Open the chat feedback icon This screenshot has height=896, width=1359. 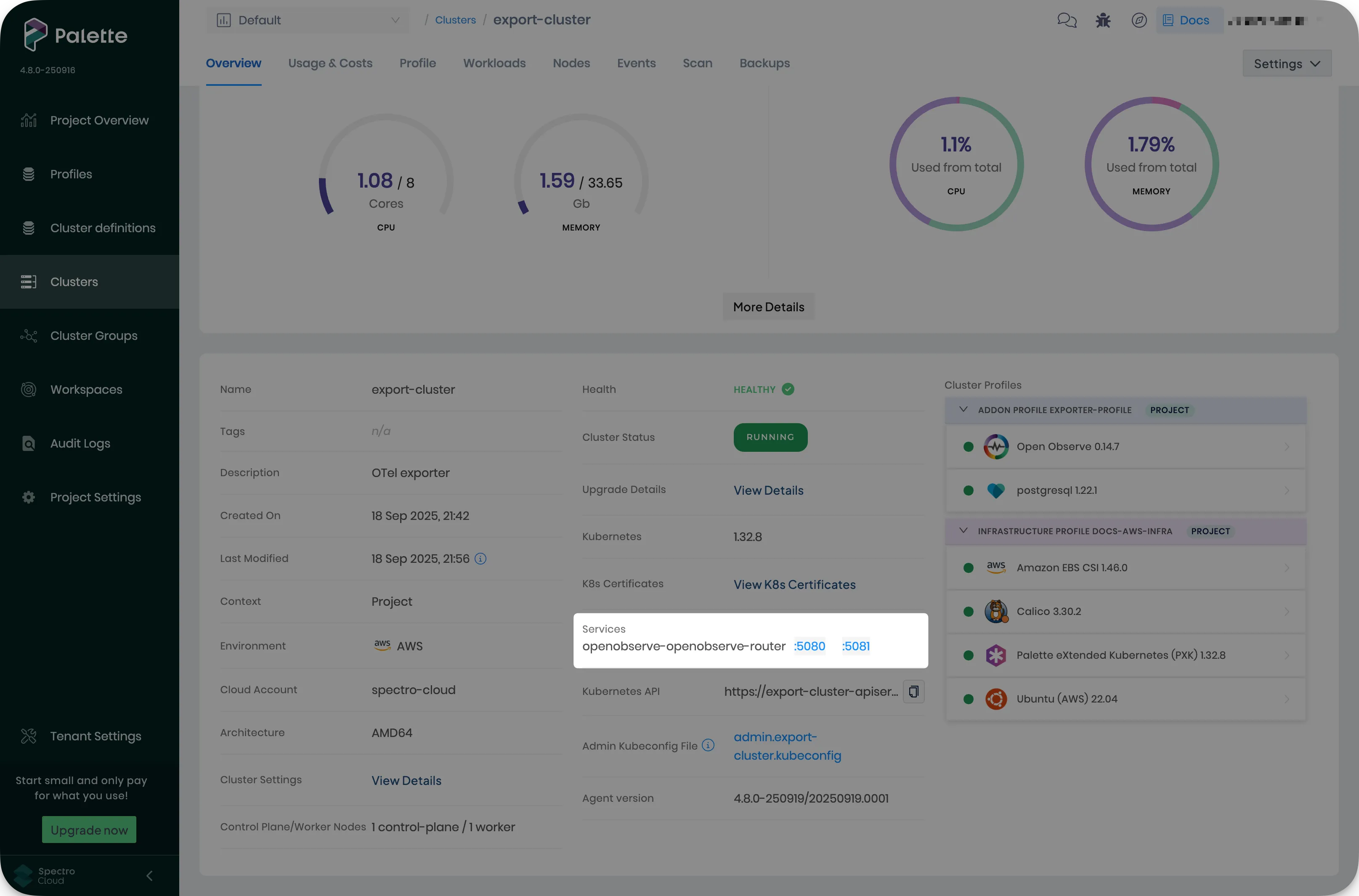click(1067, 20)
